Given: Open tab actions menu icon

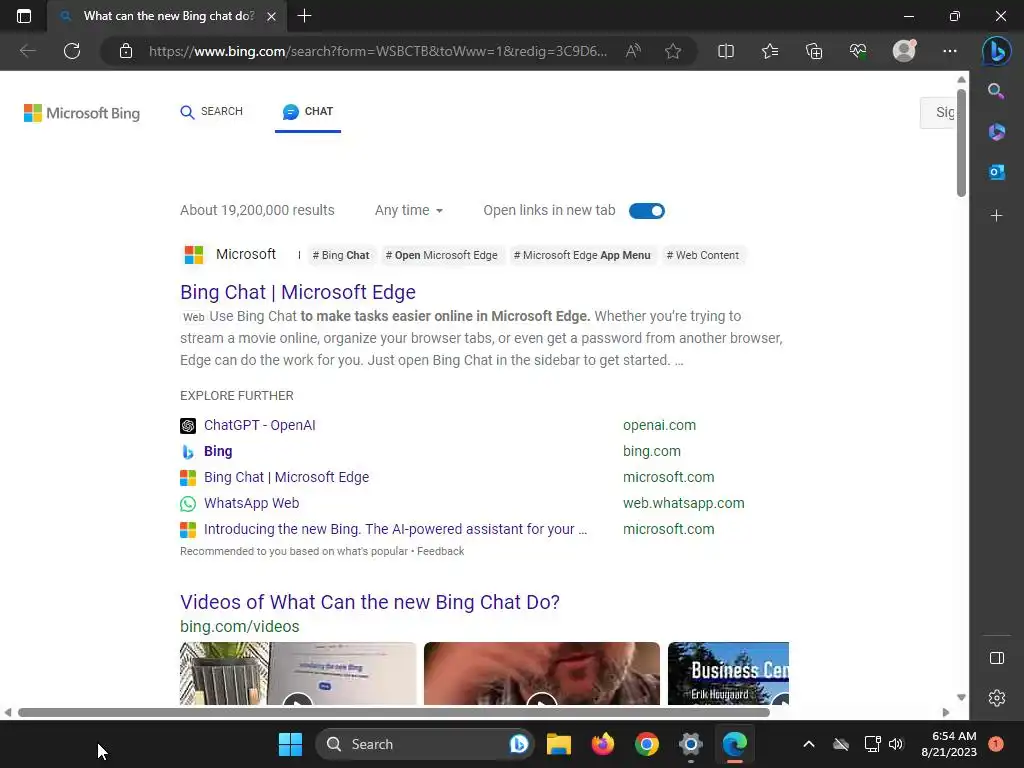Looking at the screenshot, I should tap(24, 16).
